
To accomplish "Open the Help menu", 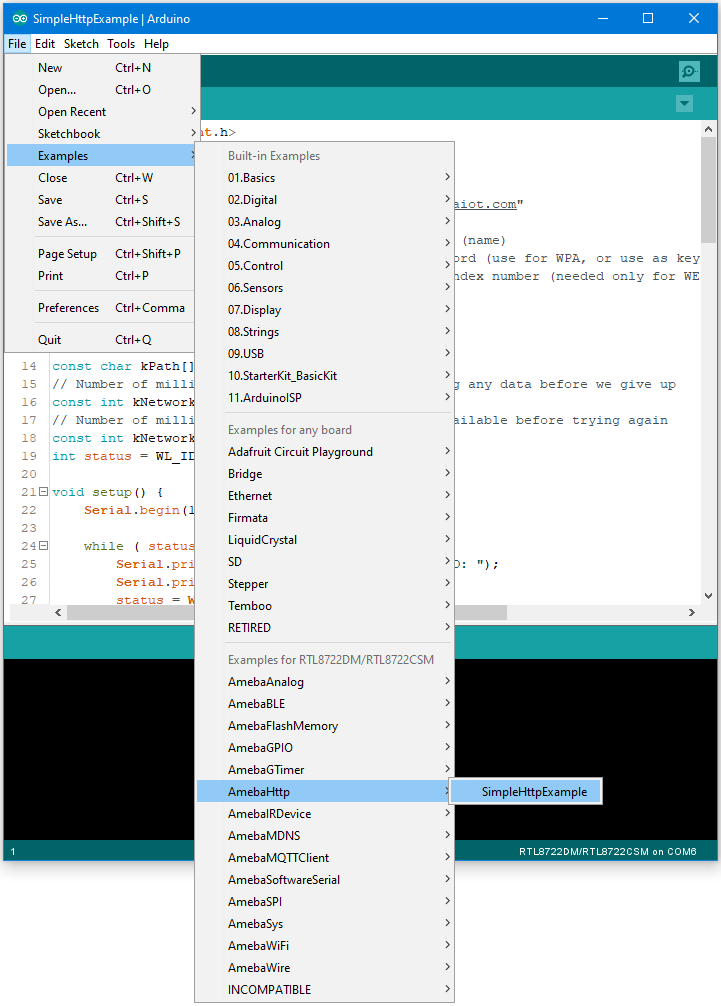I will (157, 44).
